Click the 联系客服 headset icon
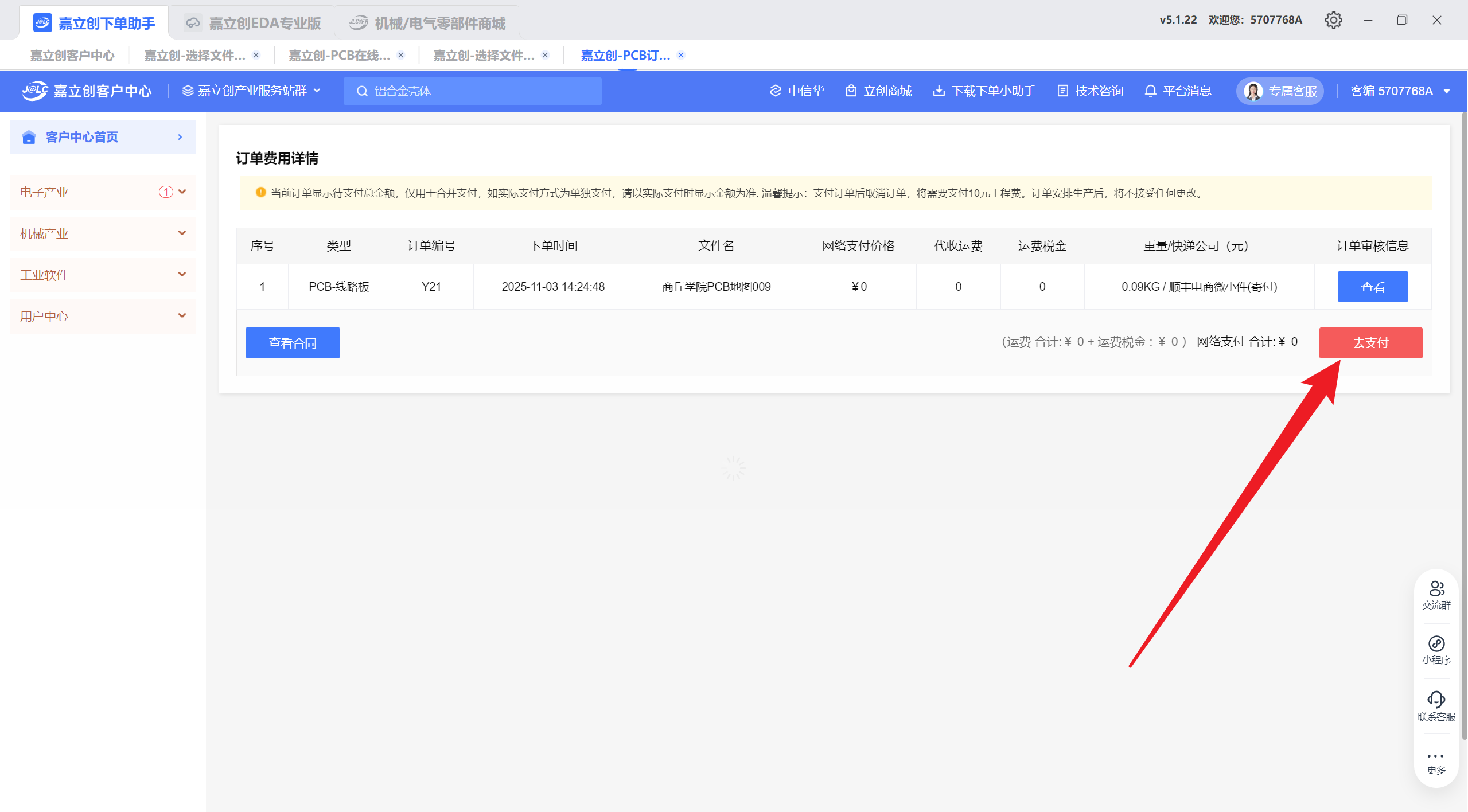Screen dimensions: 1468x812 pyautogui.click(x=1436, y=700)
